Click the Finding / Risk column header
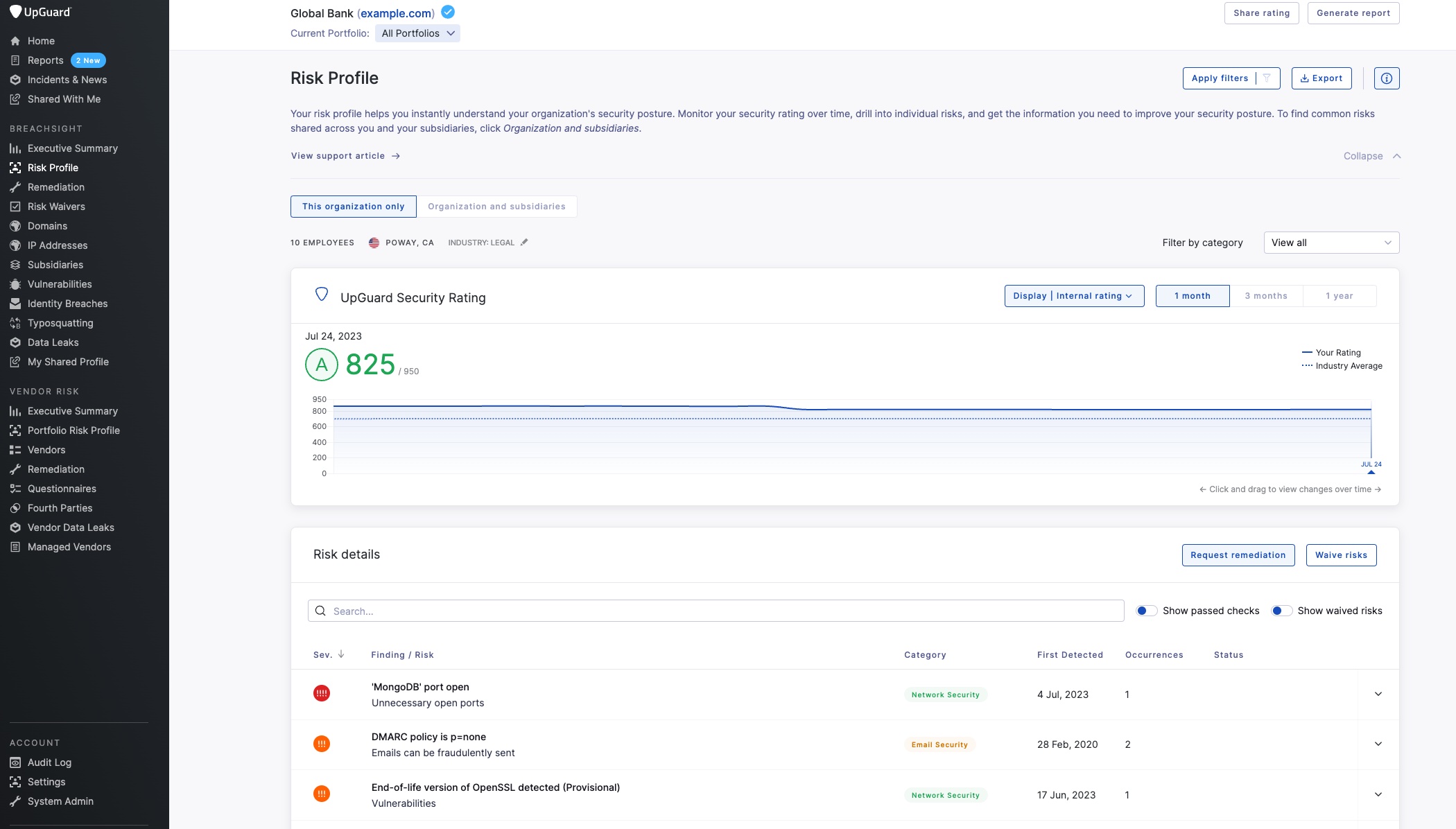Image resolution: width=1456 pixels, height=829 pixels. point(402,655)
